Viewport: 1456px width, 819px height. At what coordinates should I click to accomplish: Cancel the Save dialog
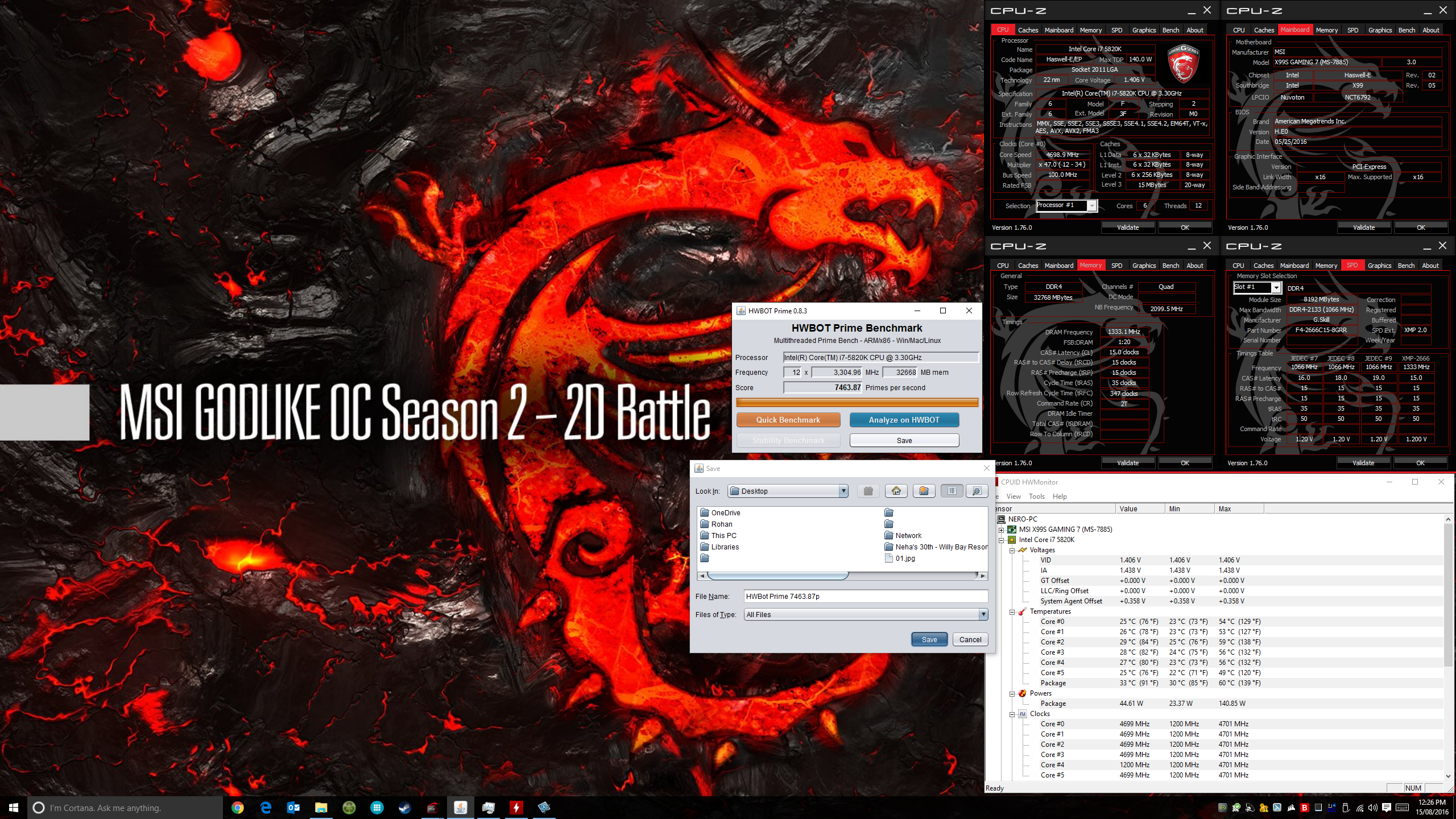pyautogui.click(x=970, y=639)
